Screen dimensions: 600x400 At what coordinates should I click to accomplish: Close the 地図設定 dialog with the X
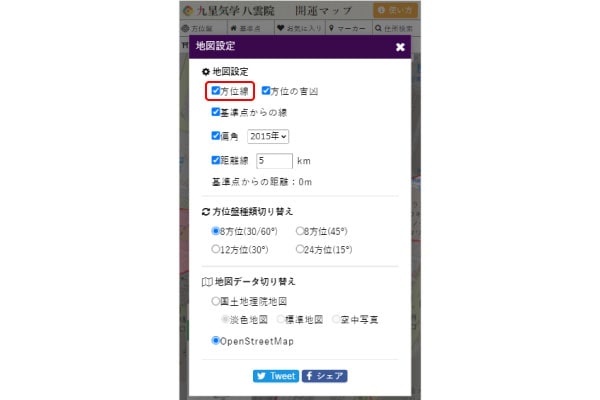(400, 47)
